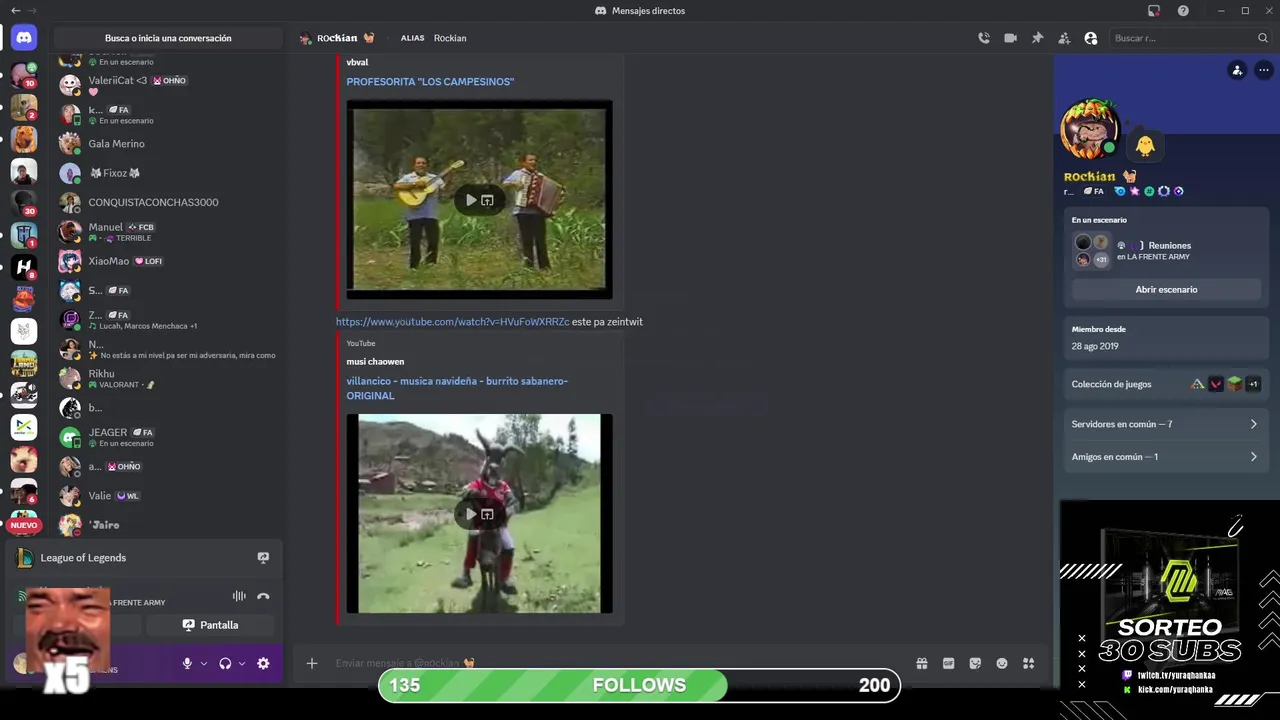Open more options on Rockian's profile
Image resolution: width=1280 pixels, height=720 pixels.
[x=1264, y=70]
